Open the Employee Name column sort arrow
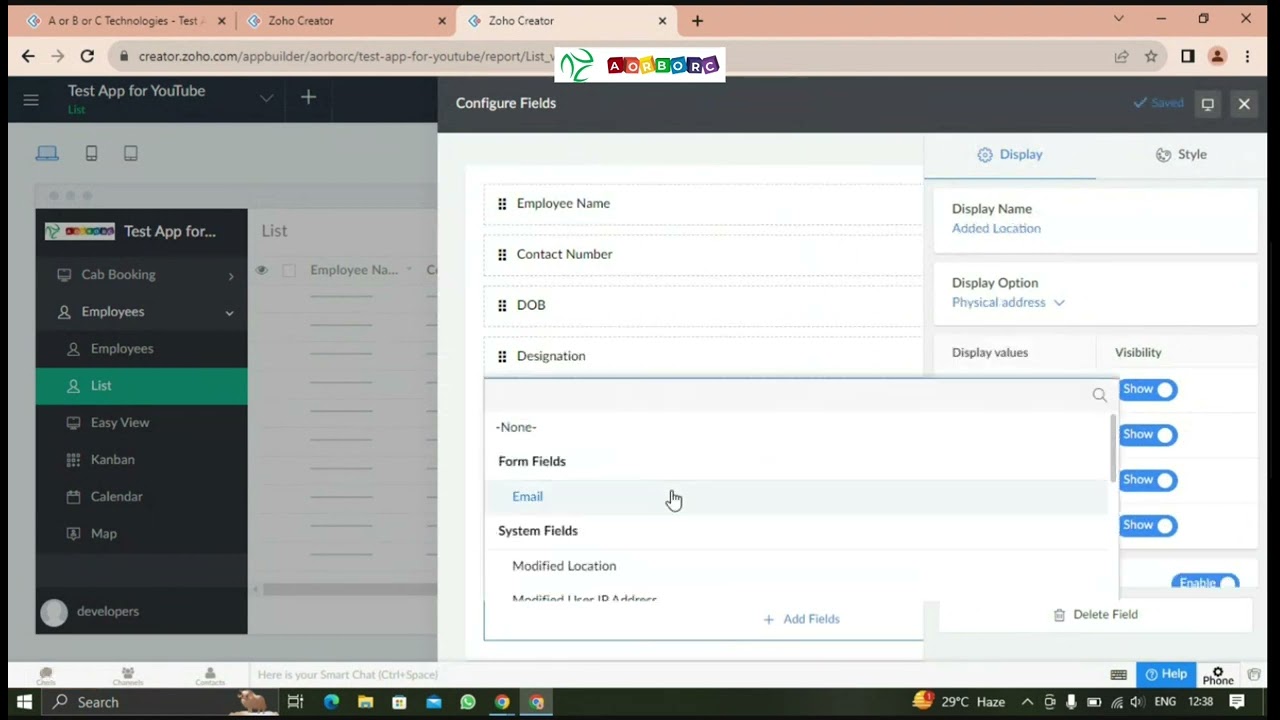 [x=409, y=270]
